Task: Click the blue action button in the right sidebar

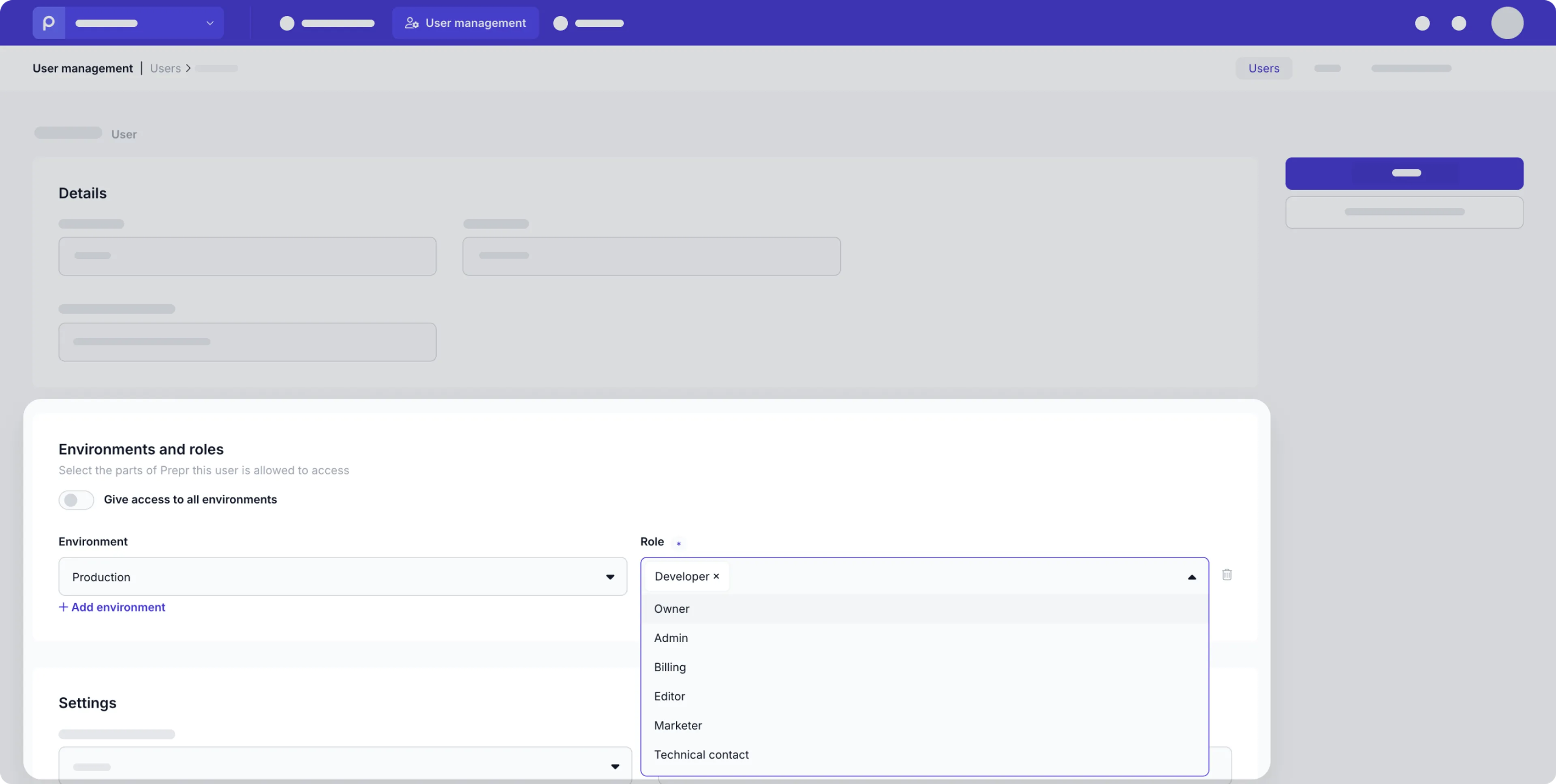Action: (1404, 173)
